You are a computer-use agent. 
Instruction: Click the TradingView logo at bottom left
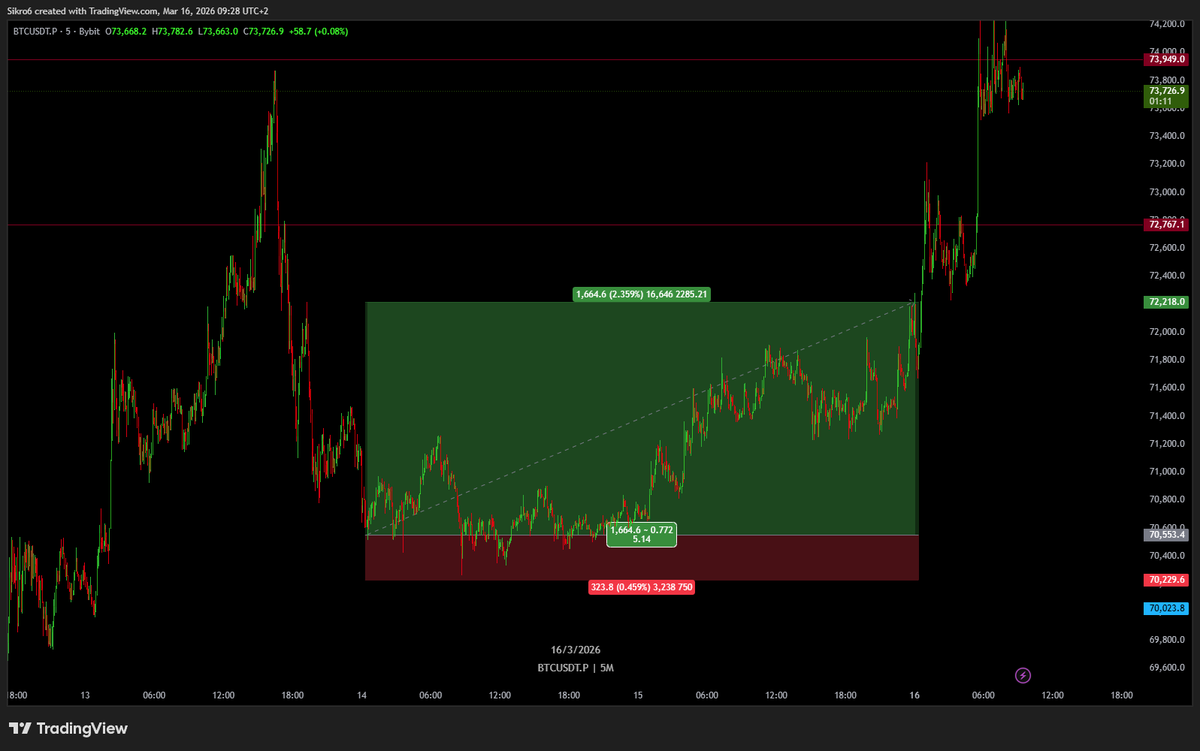[x=68, y=729]
